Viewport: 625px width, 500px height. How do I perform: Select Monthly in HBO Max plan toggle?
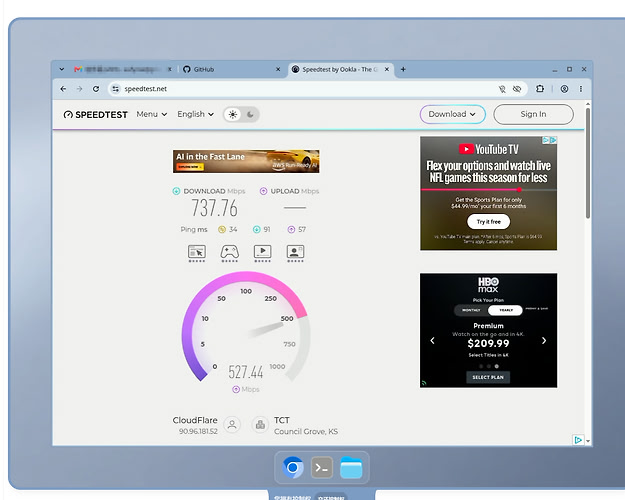471,310
